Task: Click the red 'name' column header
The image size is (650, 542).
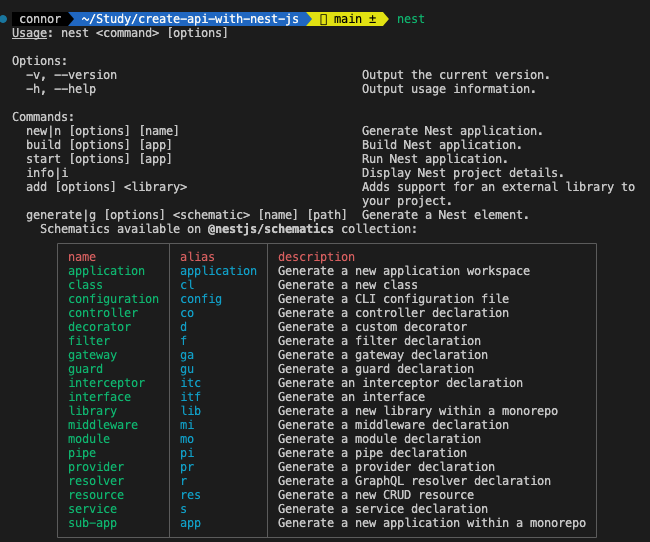Action: pyautogui.click(x=82, y=257)
